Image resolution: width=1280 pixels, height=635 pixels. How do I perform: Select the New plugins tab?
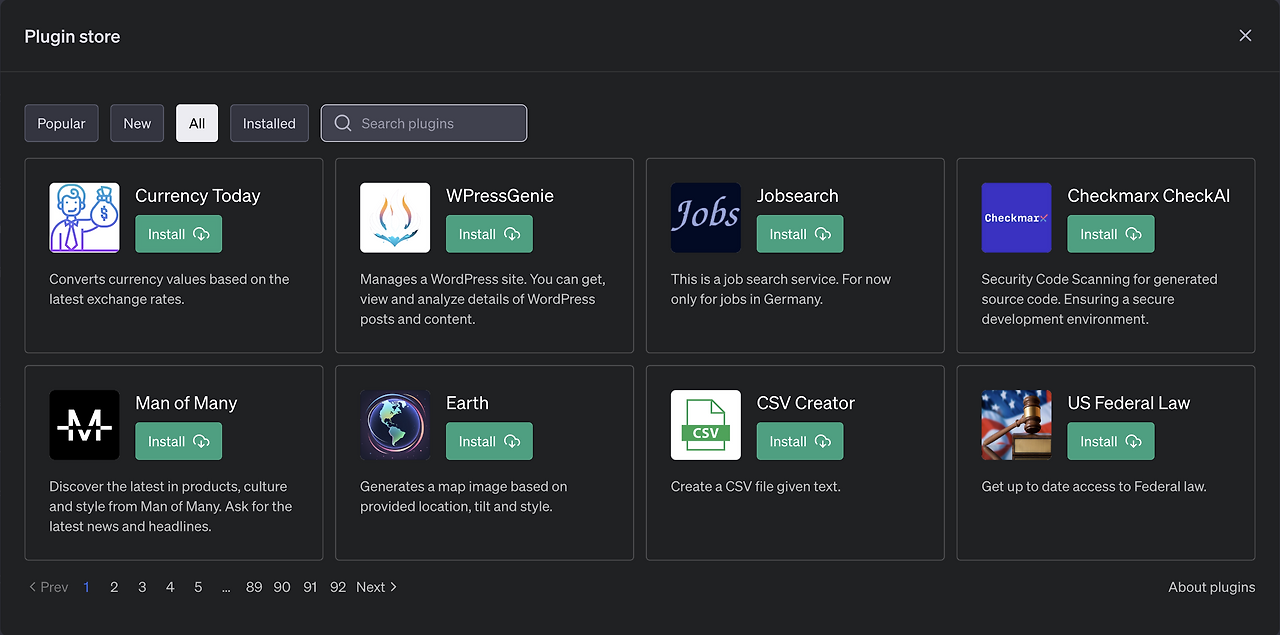[x=137, y=124]
